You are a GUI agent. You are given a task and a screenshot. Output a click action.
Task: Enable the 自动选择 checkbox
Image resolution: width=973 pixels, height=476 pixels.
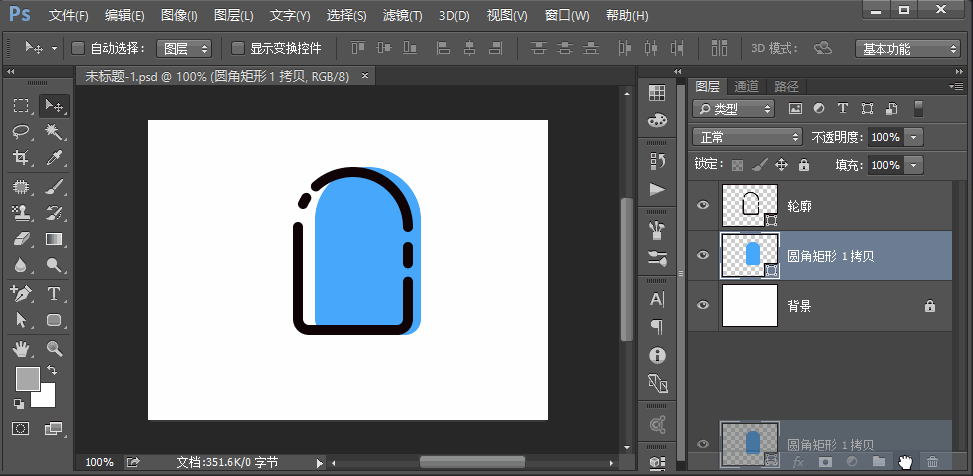78,48
